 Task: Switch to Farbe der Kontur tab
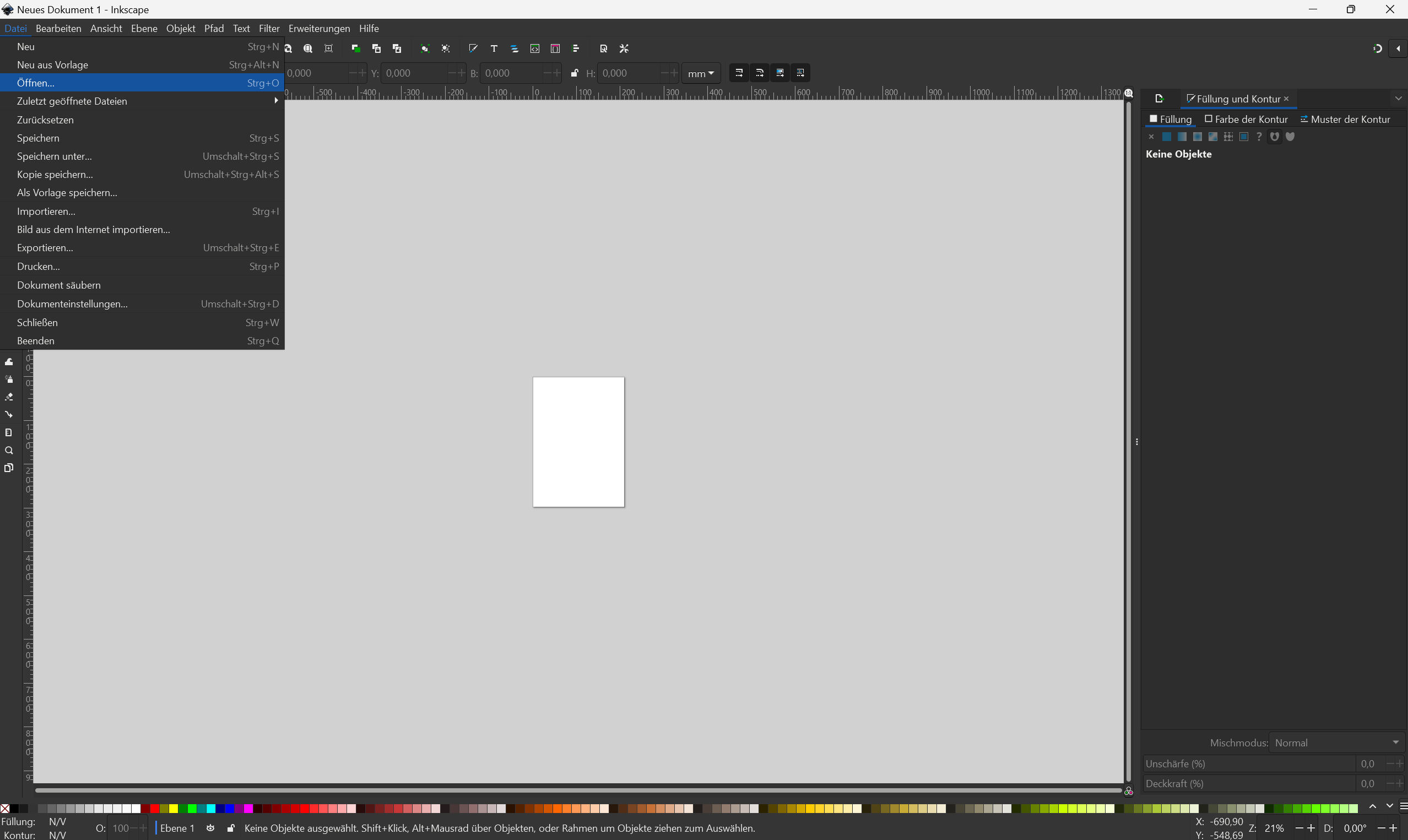pyautogui.click(x=1246, y=120)
